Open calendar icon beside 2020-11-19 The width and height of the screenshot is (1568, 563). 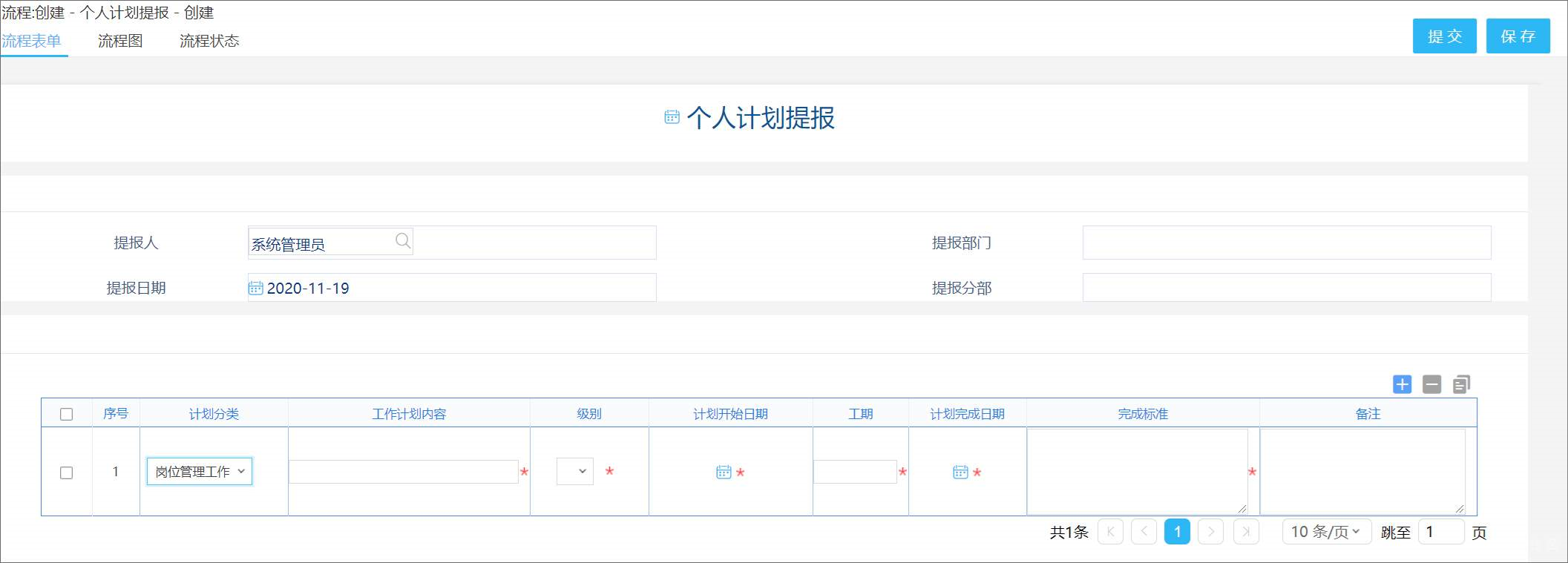[255, 288]
